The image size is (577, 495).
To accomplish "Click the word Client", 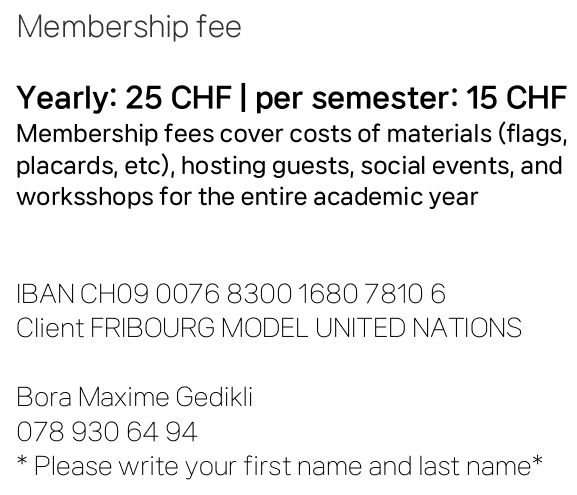I will (x=50, y=328).
